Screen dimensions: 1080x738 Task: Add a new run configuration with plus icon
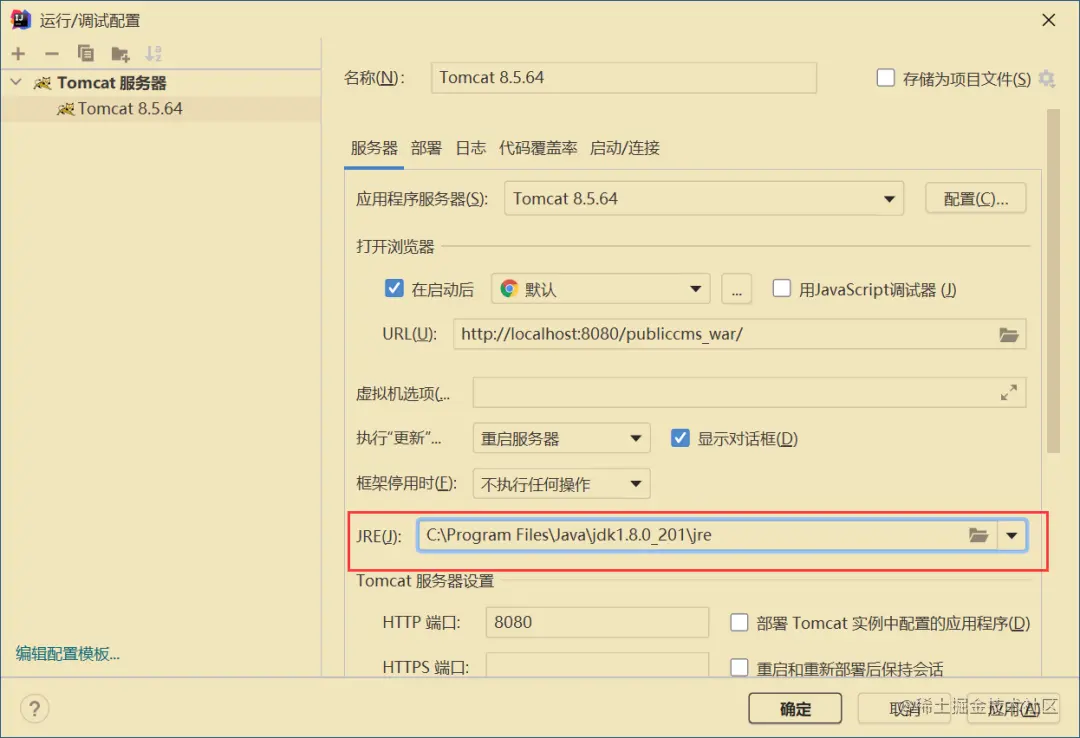pos(19,54)
